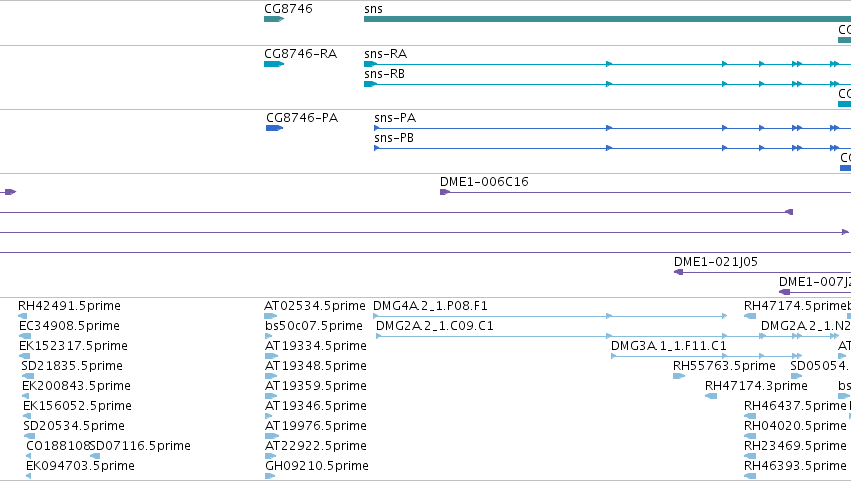This screenshot has width=851, height=481.
Task: Select the sns-RB transcript line
Action: (607, 84)
